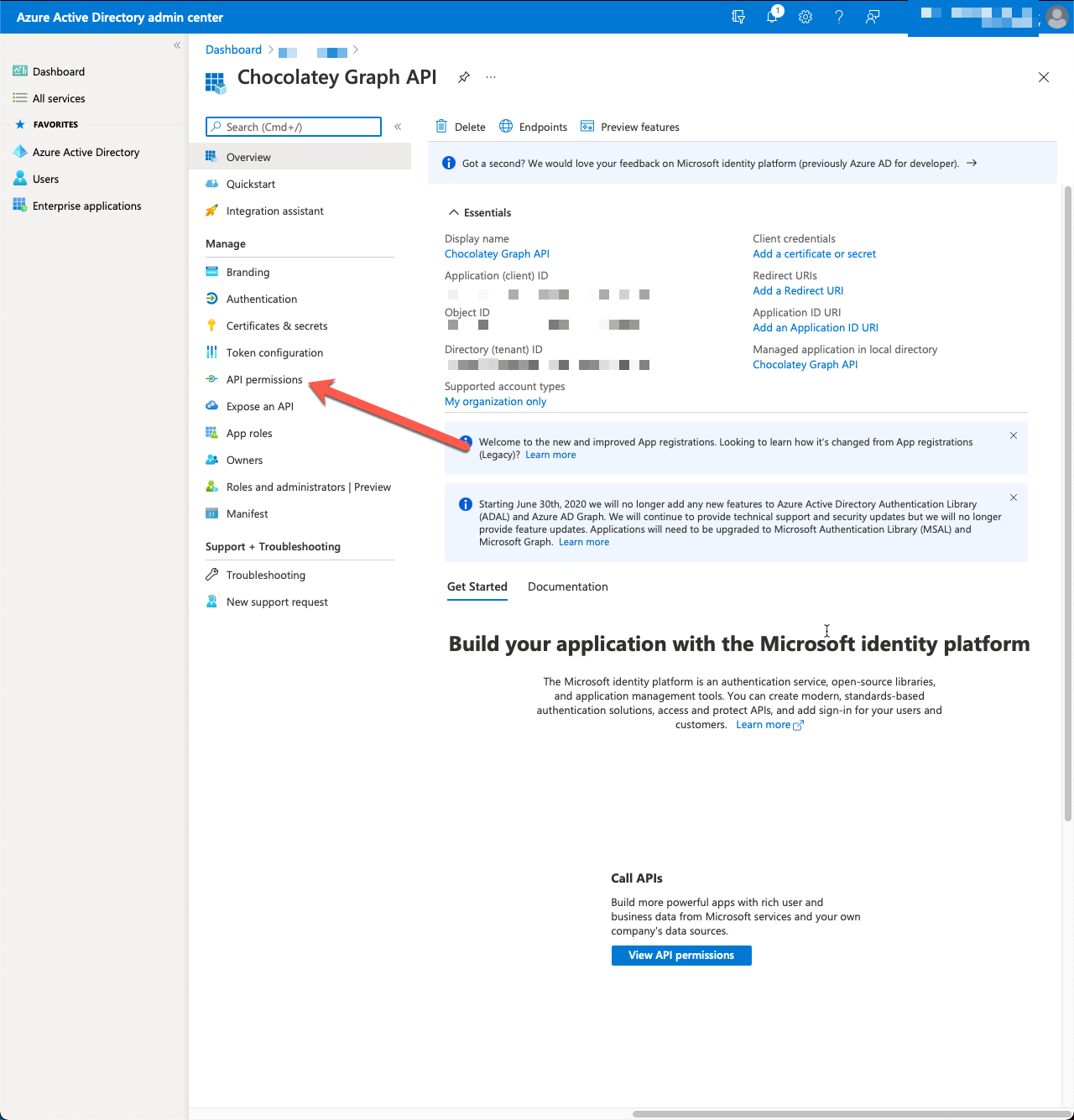
Task: Click the user account avatar
Action: 1056,17
